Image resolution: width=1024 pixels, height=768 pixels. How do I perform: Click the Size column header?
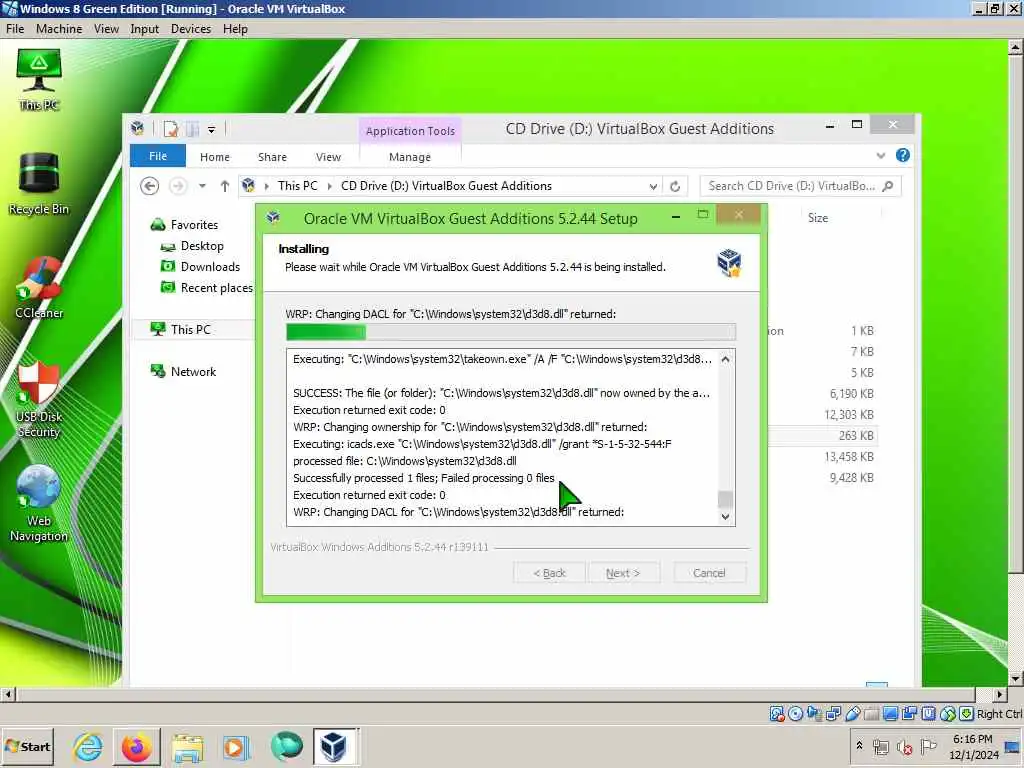[818, 218]
